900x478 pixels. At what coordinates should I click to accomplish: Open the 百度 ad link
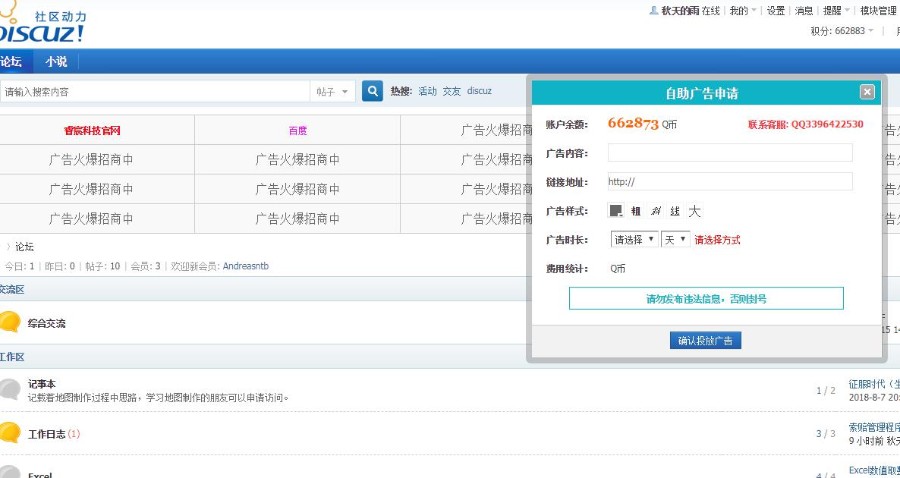(297, 130)
